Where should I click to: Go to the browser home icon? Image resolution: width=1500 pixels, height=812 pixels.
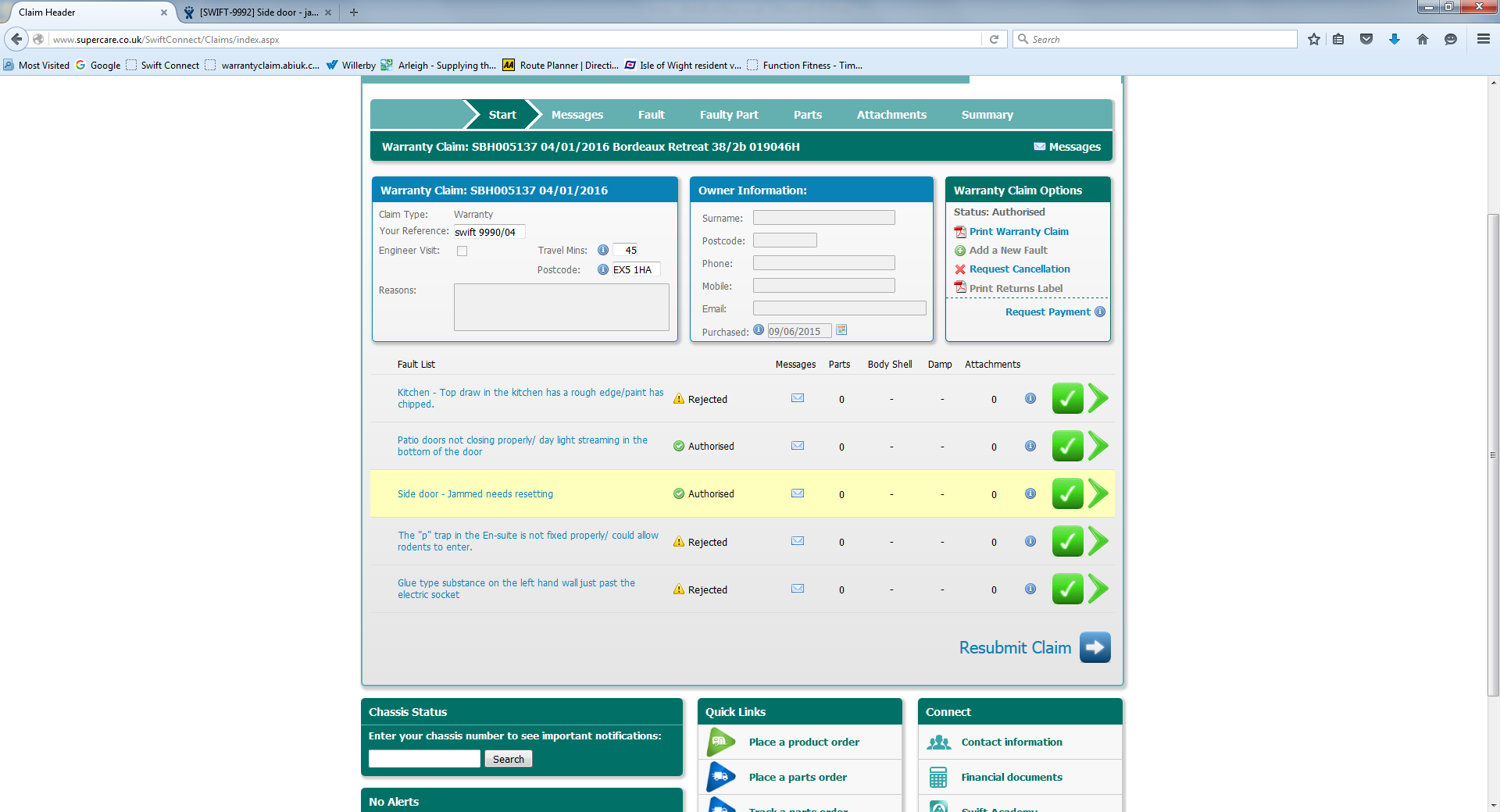pyautogui.click(x=1423, y=39)
